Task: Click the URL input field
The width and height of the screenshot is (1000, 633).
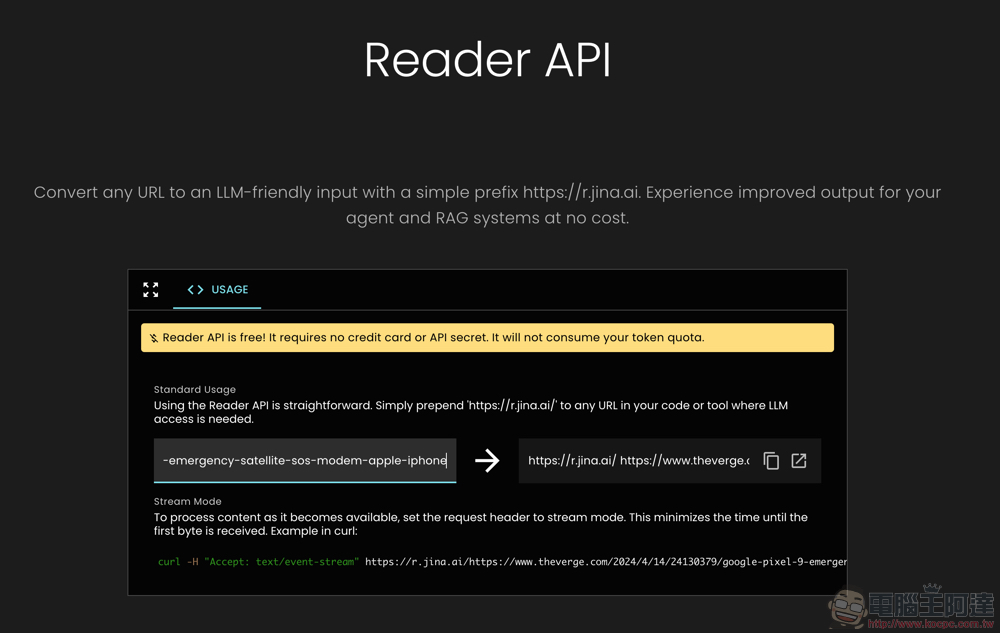Action: coord(305,460)
